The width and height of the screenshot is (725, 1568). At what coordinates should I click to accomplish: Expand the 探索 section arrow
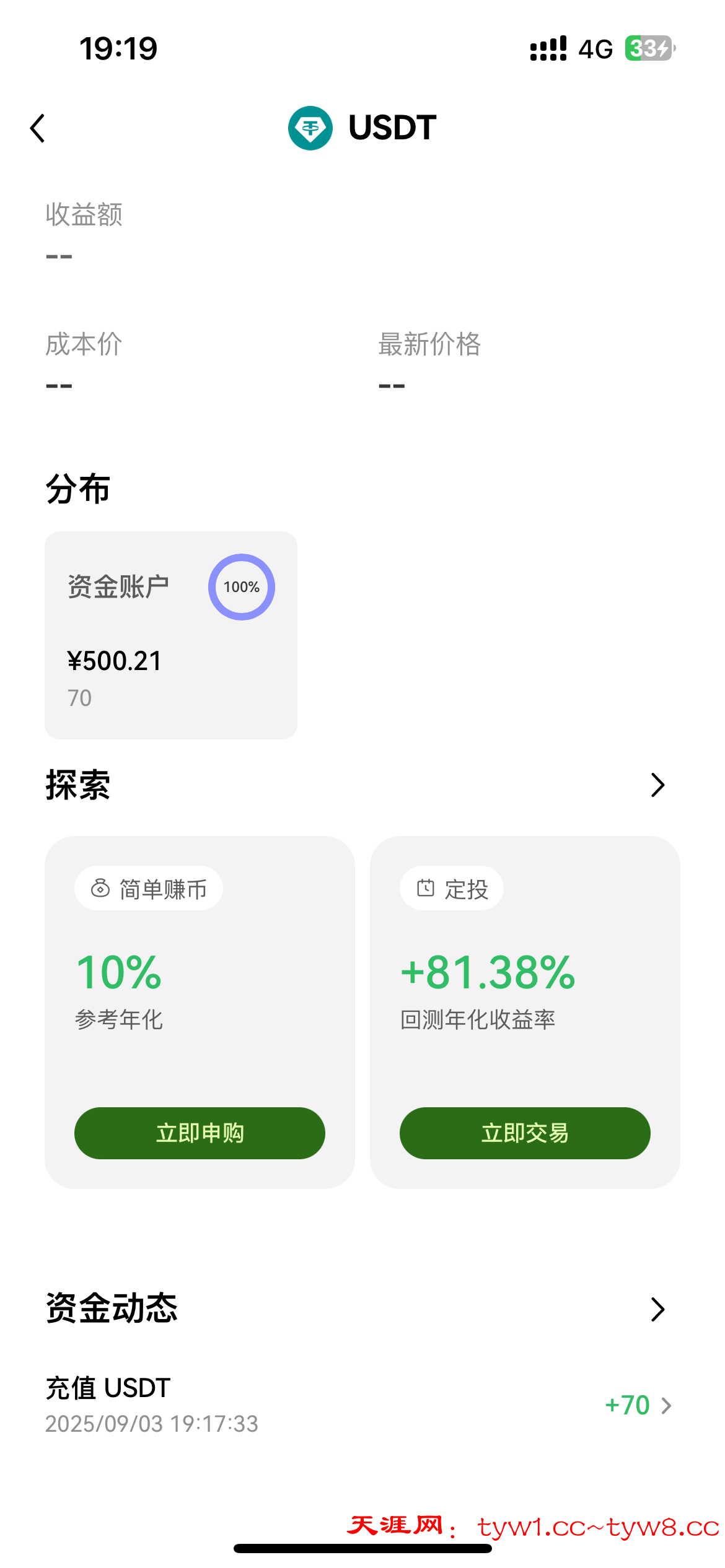tap(657, 785)
